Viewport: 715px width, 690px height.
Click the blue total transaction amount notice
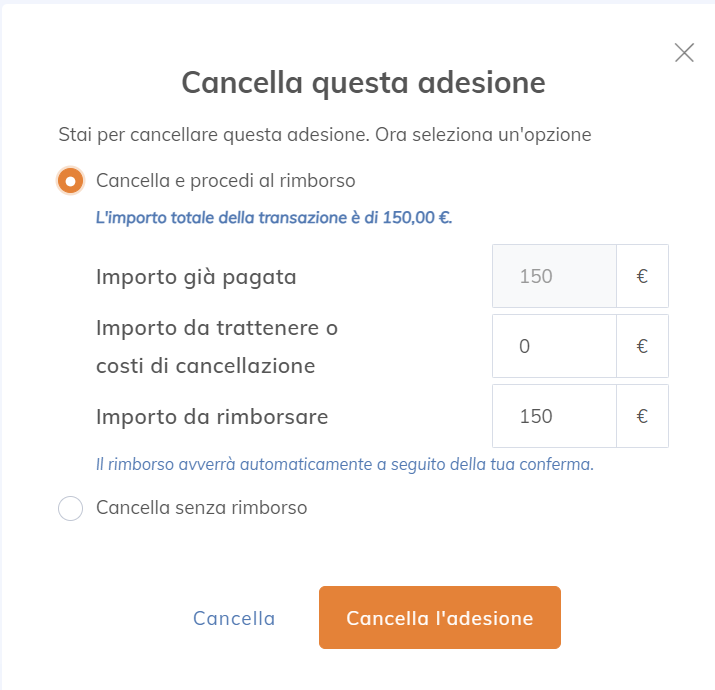click(274, 217)
